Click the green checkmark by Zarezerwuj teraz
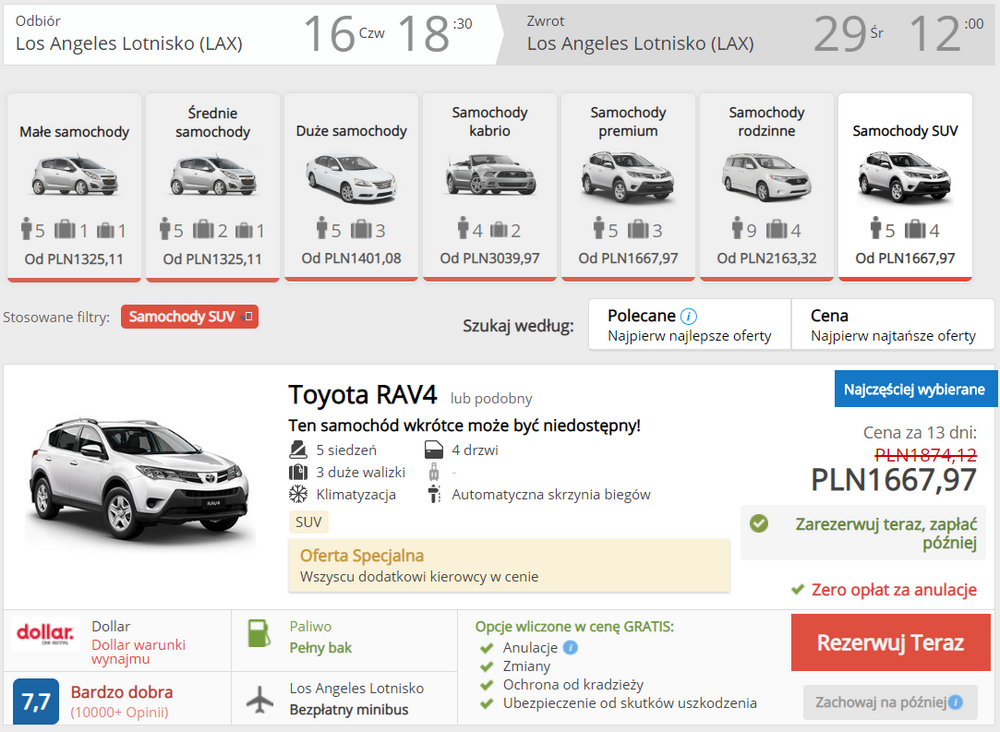The image size is (1000, 732). pos(759,524)
